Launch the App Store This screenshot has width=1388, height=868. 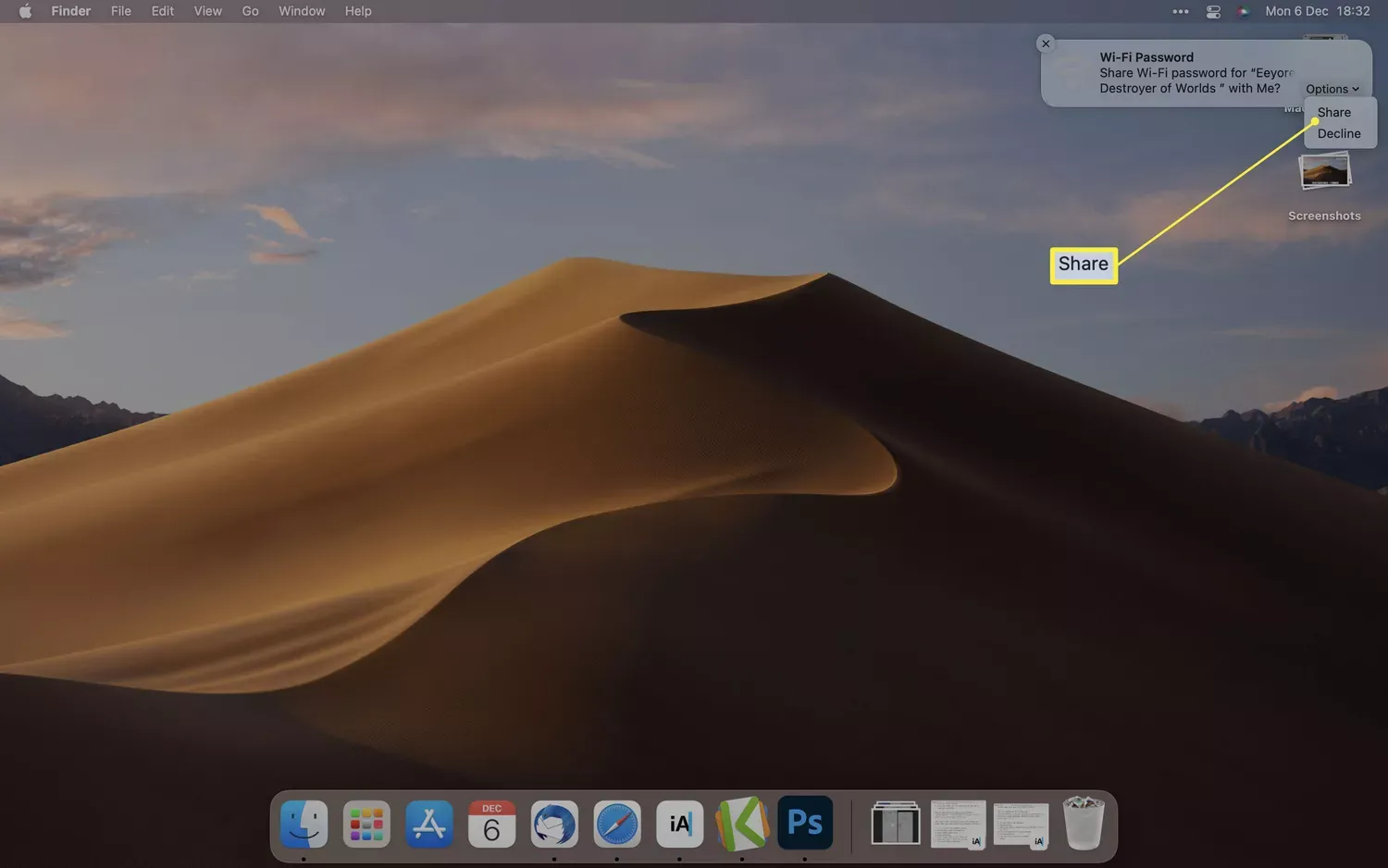(x=429, y=824)
